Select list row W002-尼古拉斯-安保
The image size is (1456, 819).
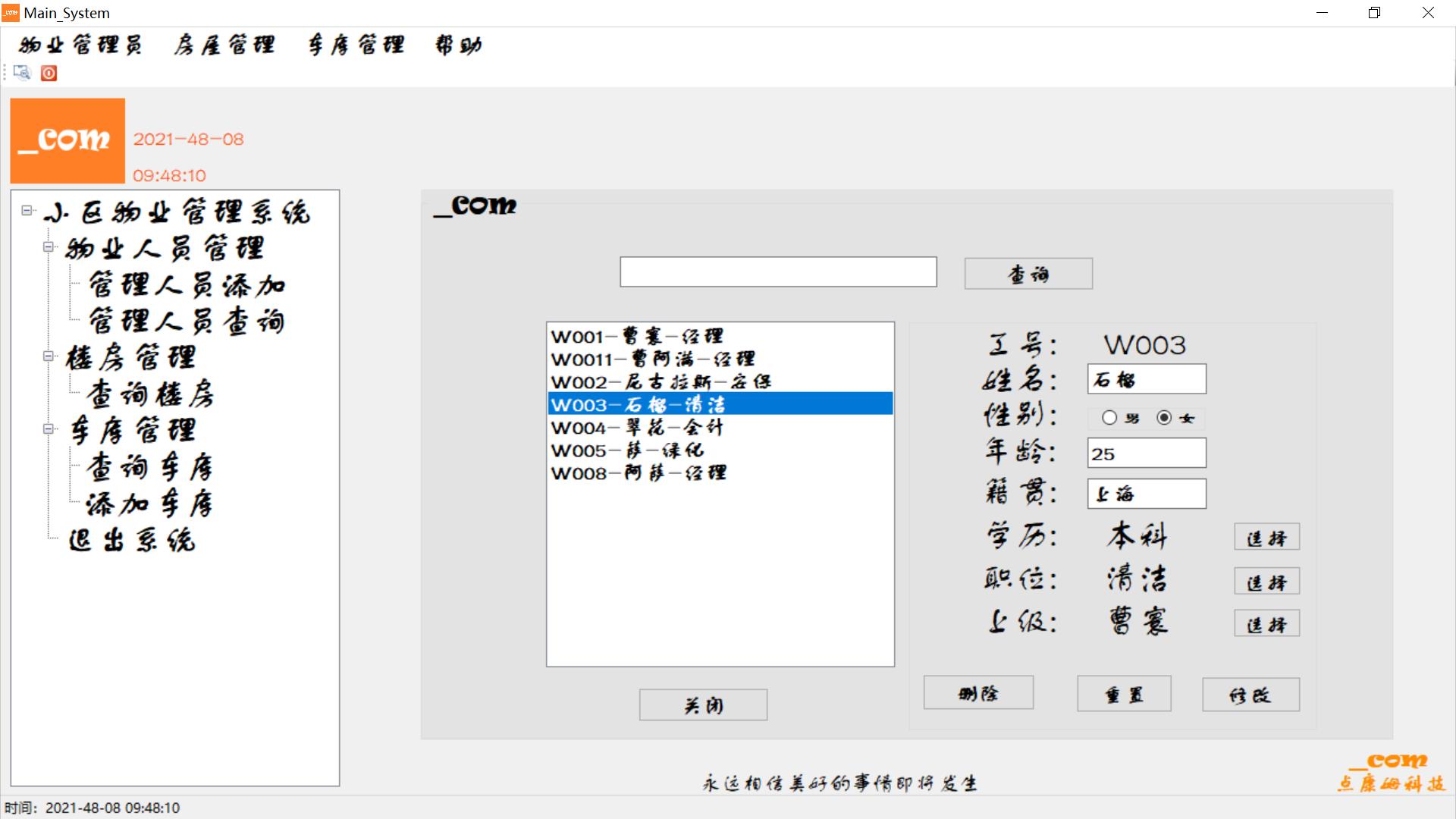coord(720,381)
